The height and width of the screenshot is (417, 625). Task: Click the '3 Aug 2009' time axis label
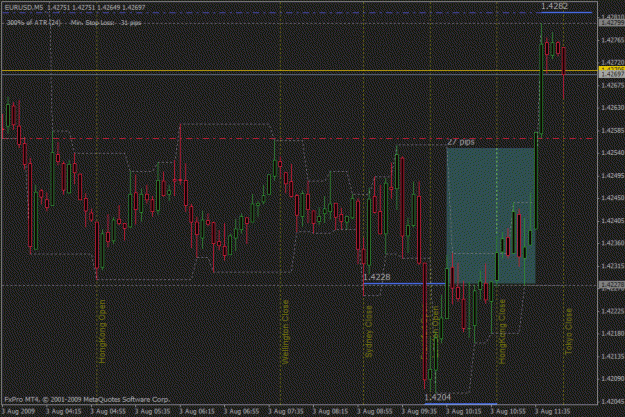(18, 411)
